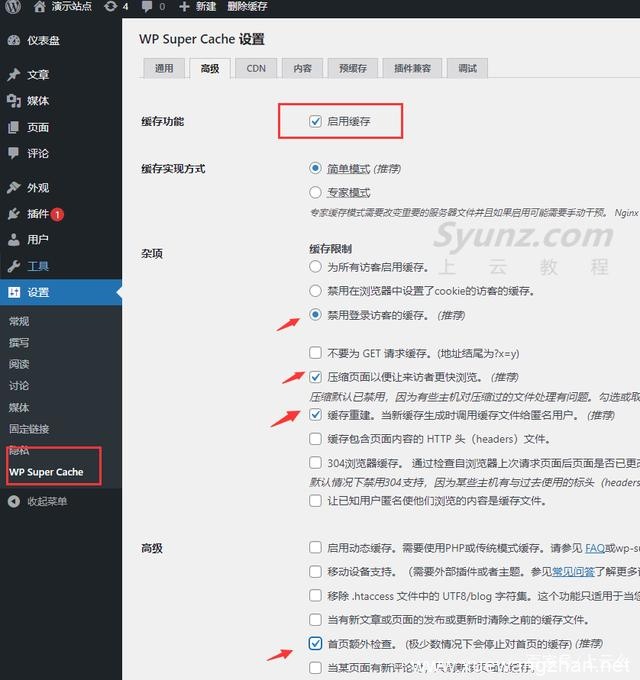Open the 媒体 media library menu
The image size is (640, 680).
[38, 101]
